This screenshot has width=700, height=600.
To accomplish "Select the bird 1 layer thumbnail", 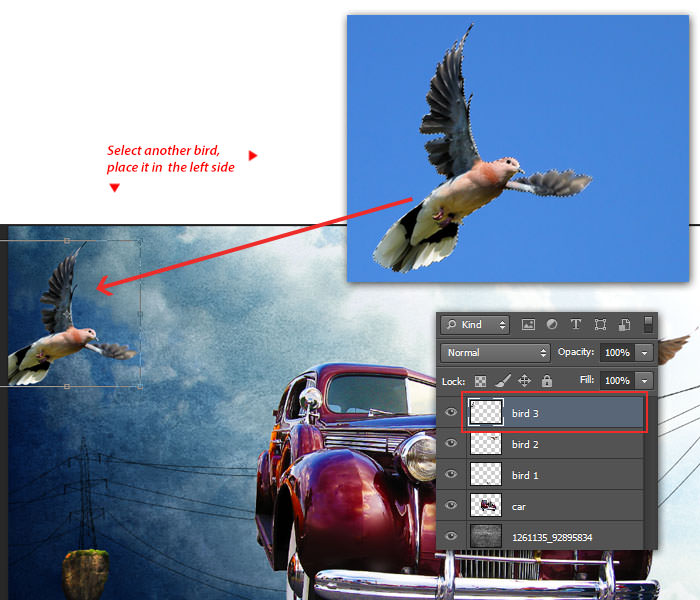I will pyautogui.click(x=486, y=474).
